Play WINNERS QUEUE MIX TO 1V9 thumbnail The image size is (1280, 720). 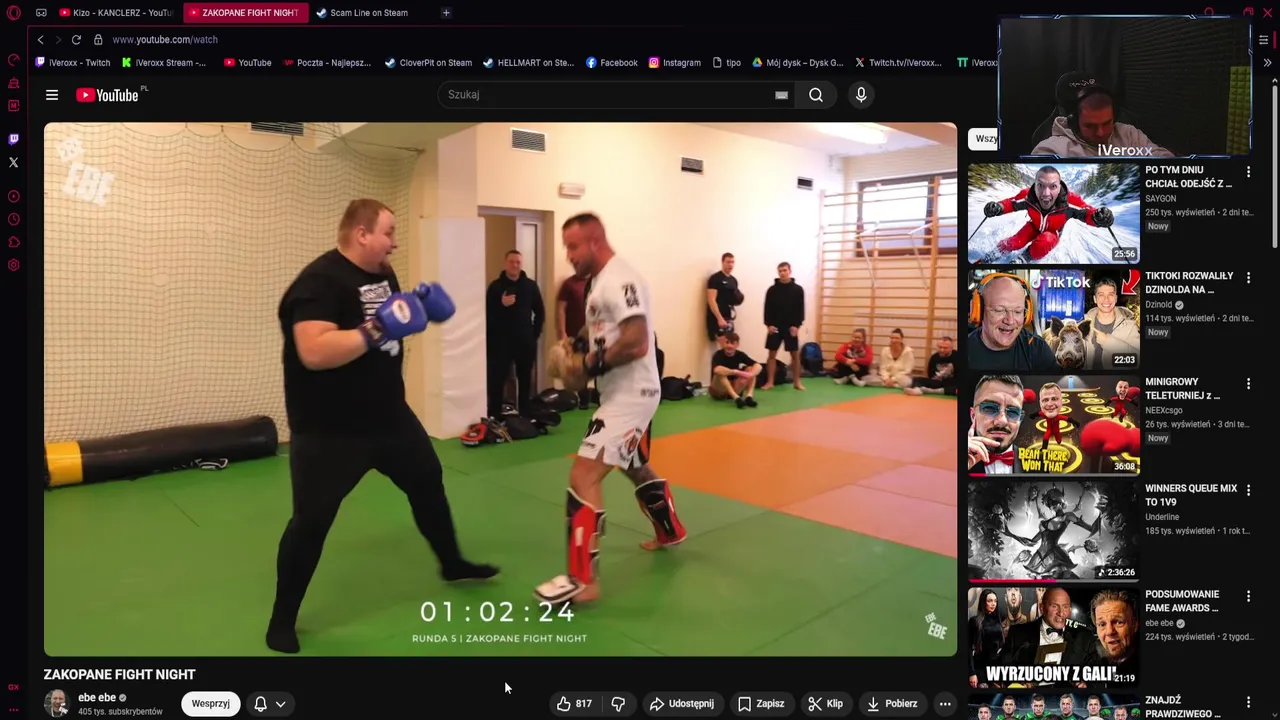pyautogui.click(x=1053, y=531)
